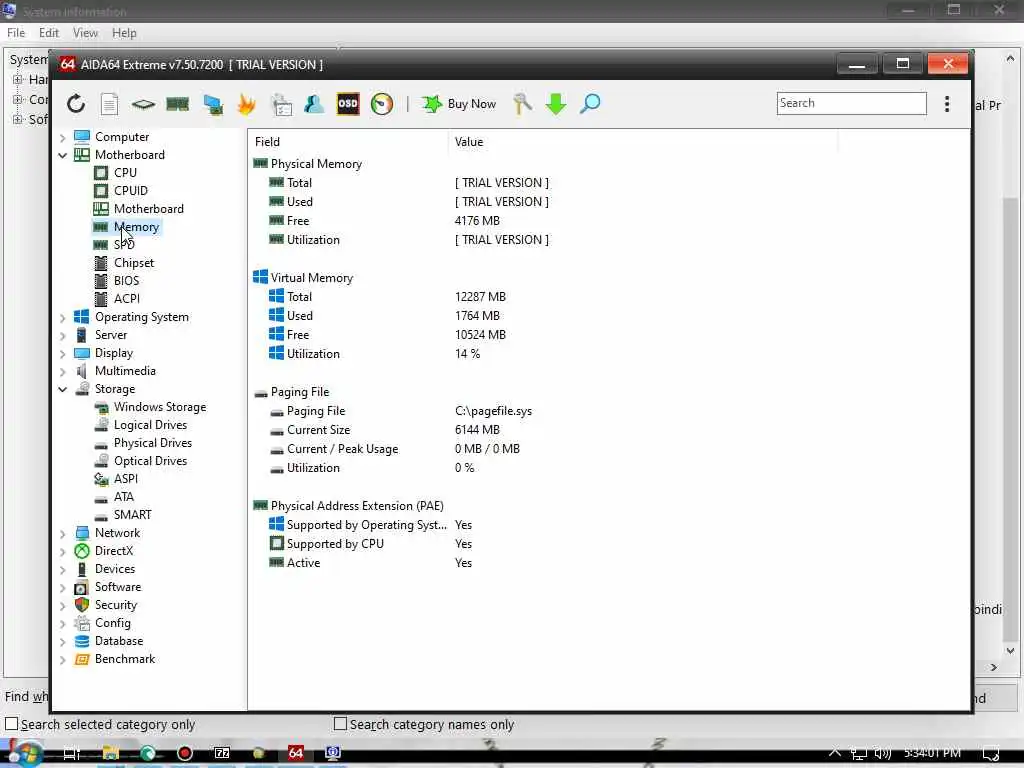Collapse the Motherboard tree node
The width and height of the screenshot is (1024, 768).
[63, 155]
